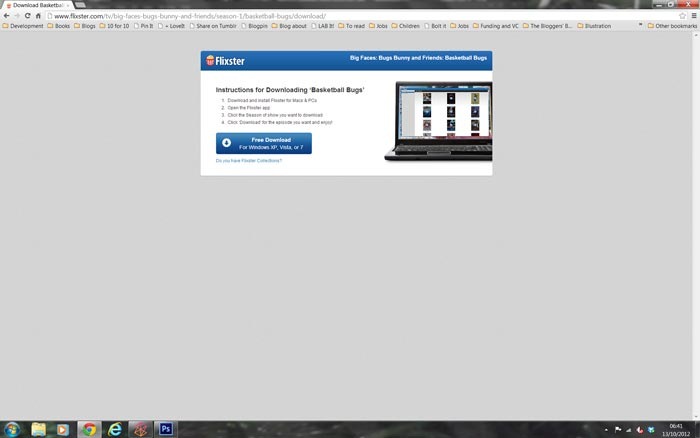
Task: Click the Instructions for Downloading heading
Action: click(290, 90)
